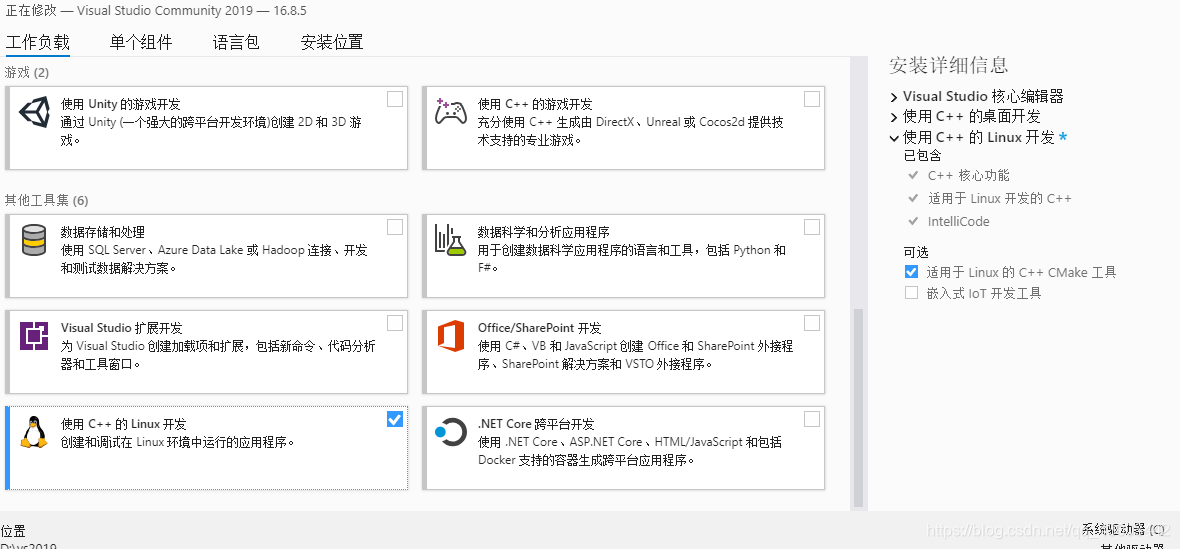Click the IntelliCode included item

point(958,222)
